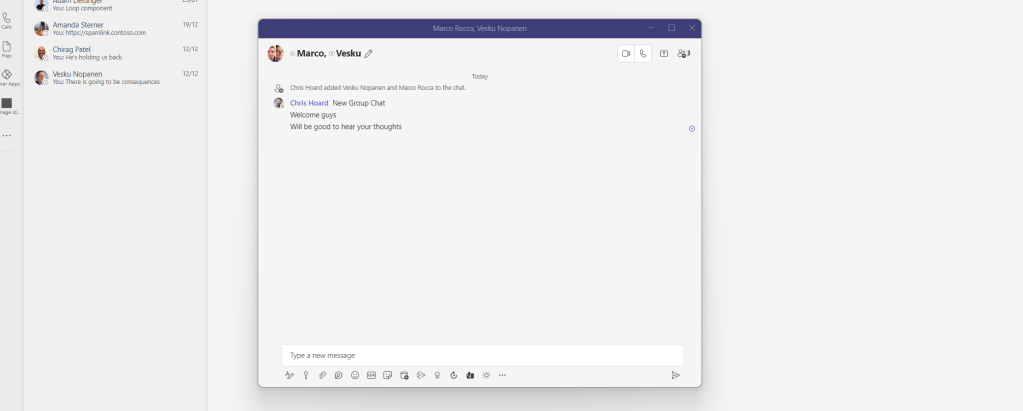The image size is (1023, 411).
Task: Click the Chris Hoard sender name
Action: point(309,103)
